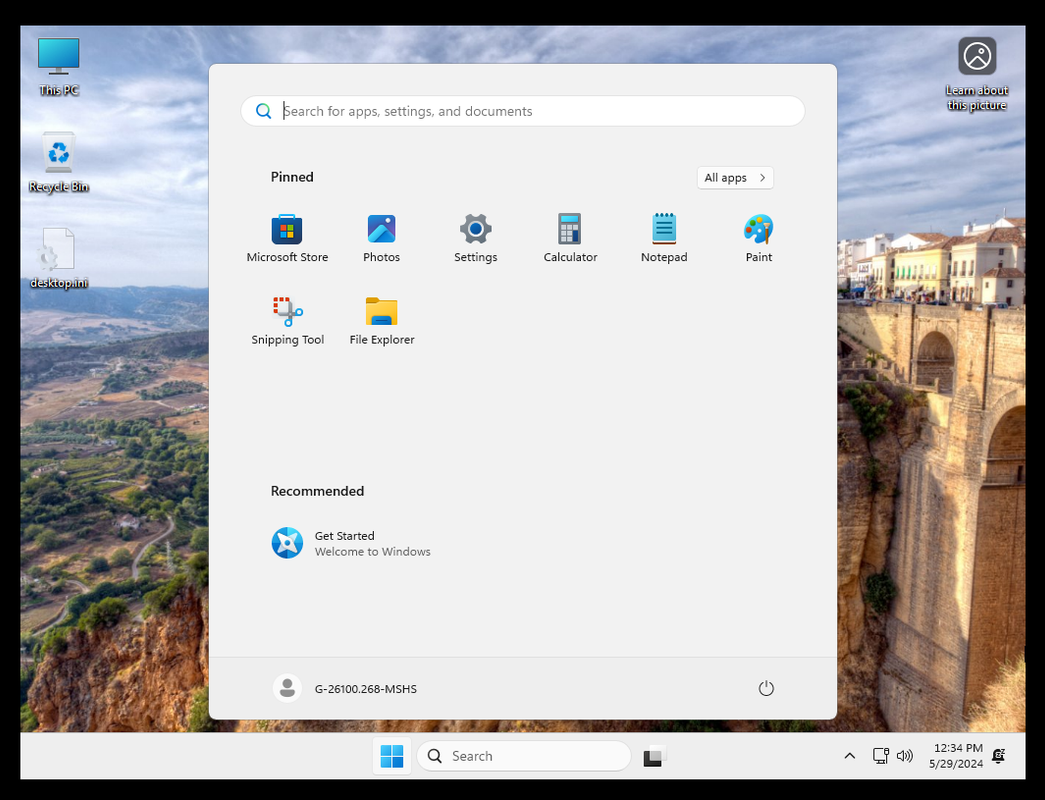The height and width of the screenshot is (800, 1045).
Task: Open the Paint app
Action: (758, 238)
